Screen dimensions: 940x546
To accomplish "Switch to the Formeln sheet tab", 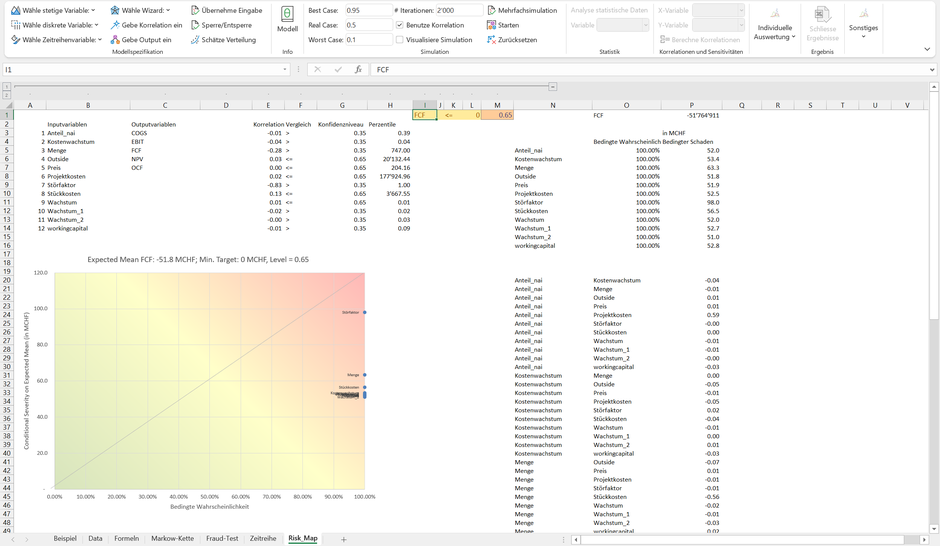I will pos(126,538).
